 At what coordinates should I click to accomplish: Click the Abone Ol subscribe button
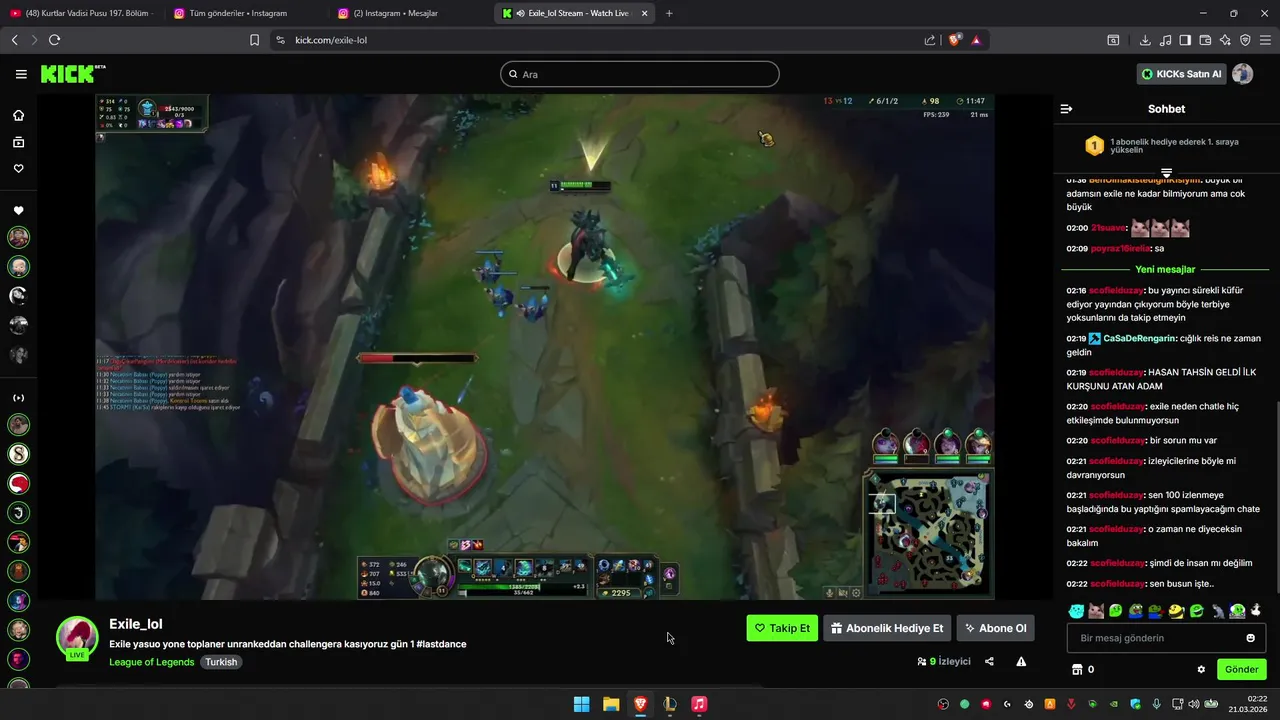995,628
